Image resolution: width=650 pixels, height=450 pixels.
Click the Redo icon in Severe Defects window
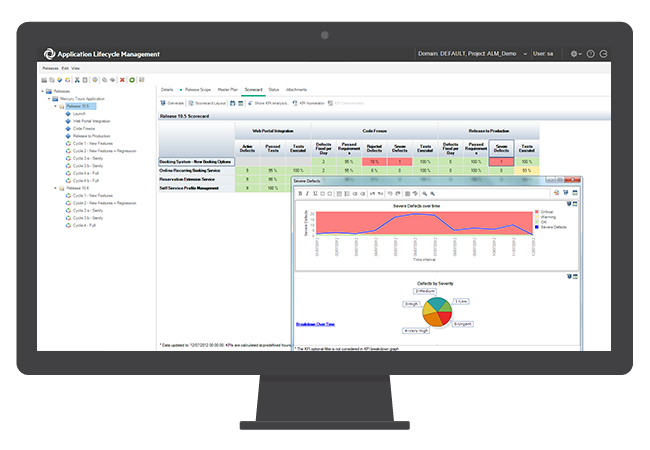[x=398, y=194]
